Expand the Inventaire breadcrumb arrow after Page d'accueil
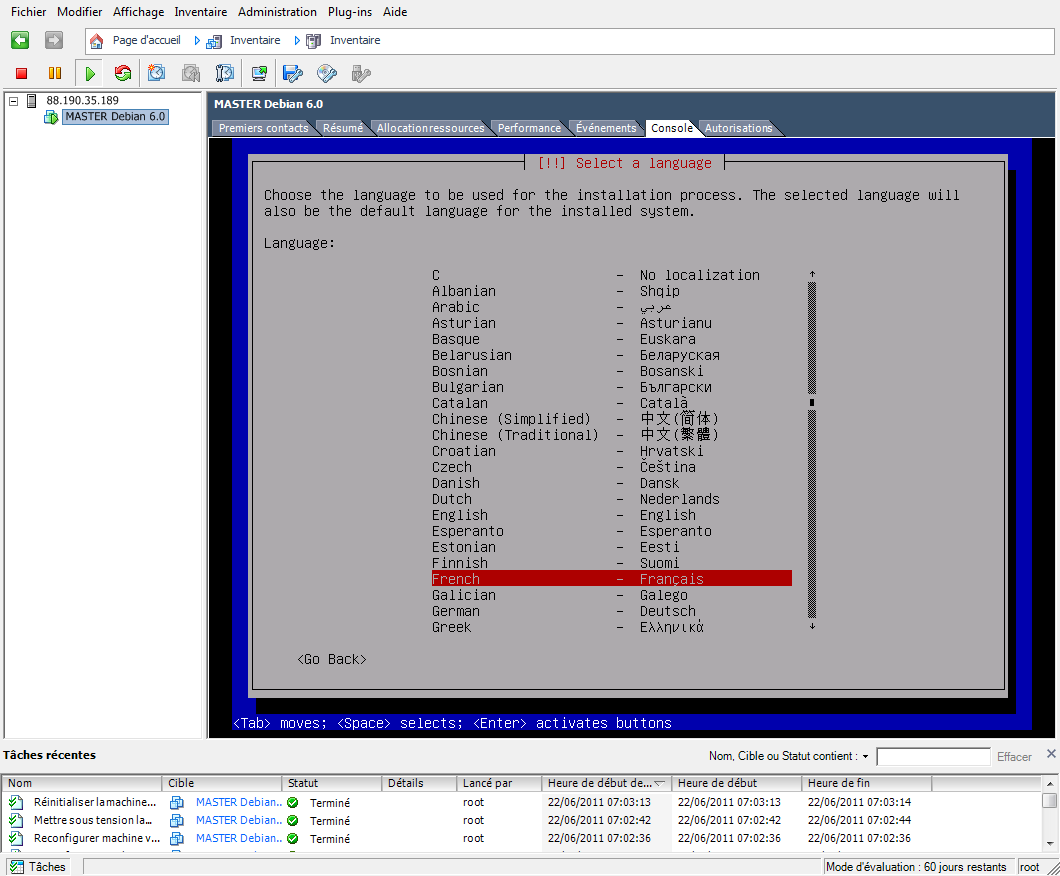This screenshot has width=1060, height=876. pos(197,41)
